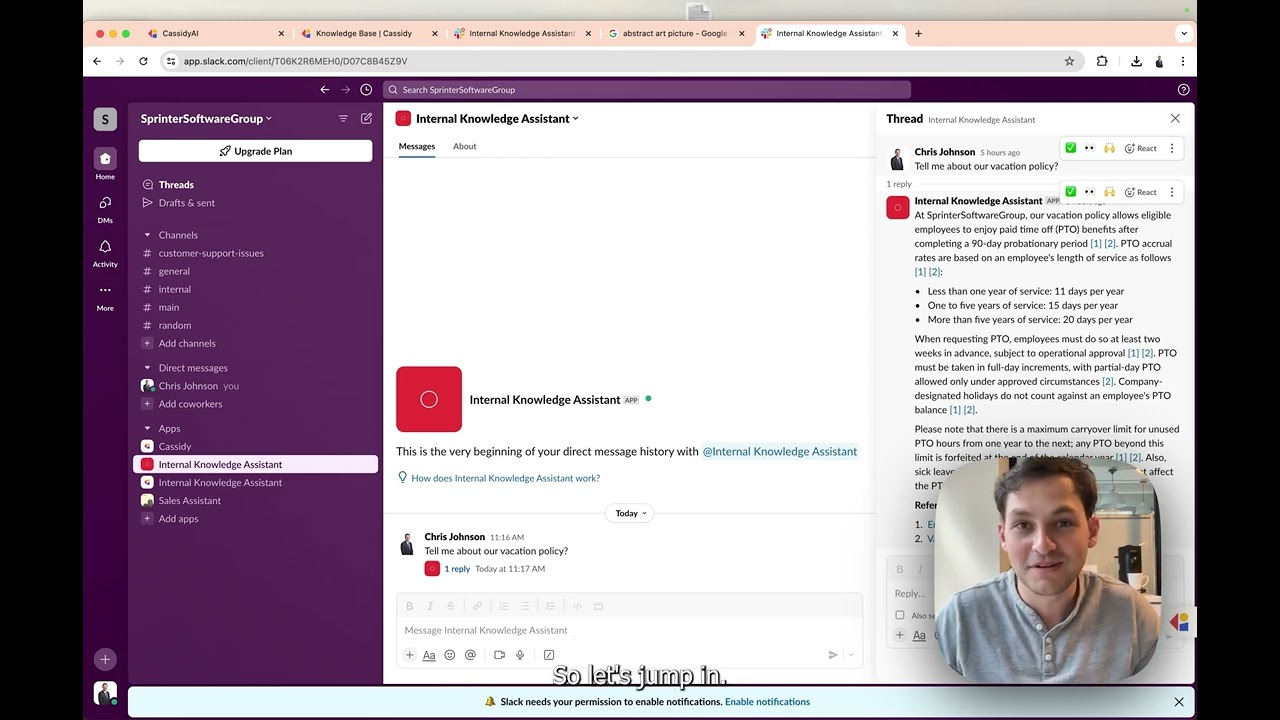Click React on Internal Knowledge Assistant reply
The width and height of the screenshot is (1280, 720).
[1141, 192]
